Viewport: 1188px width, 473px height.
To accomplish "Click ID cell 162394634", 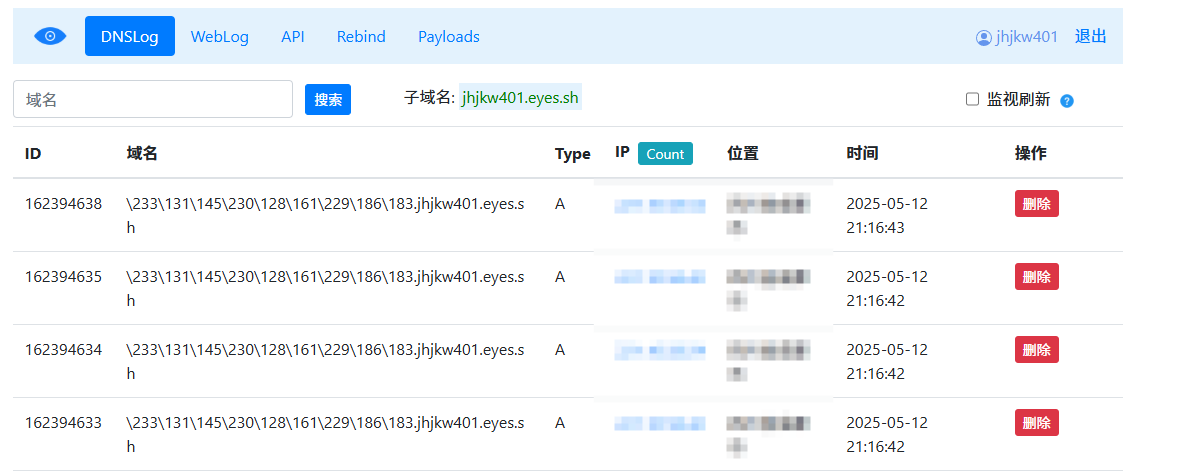I will 64,349.
